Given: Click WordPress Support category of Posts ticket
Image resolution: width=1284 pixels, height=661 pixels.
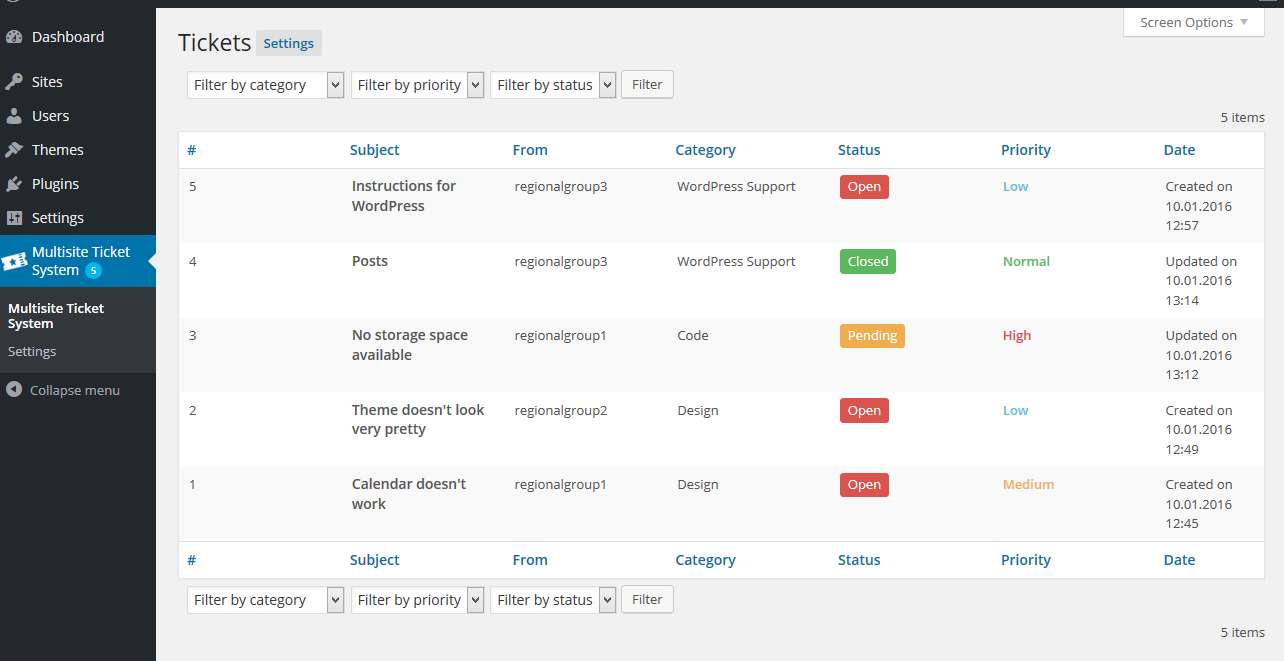Looking at the screenshot, I should coord(736,261).
